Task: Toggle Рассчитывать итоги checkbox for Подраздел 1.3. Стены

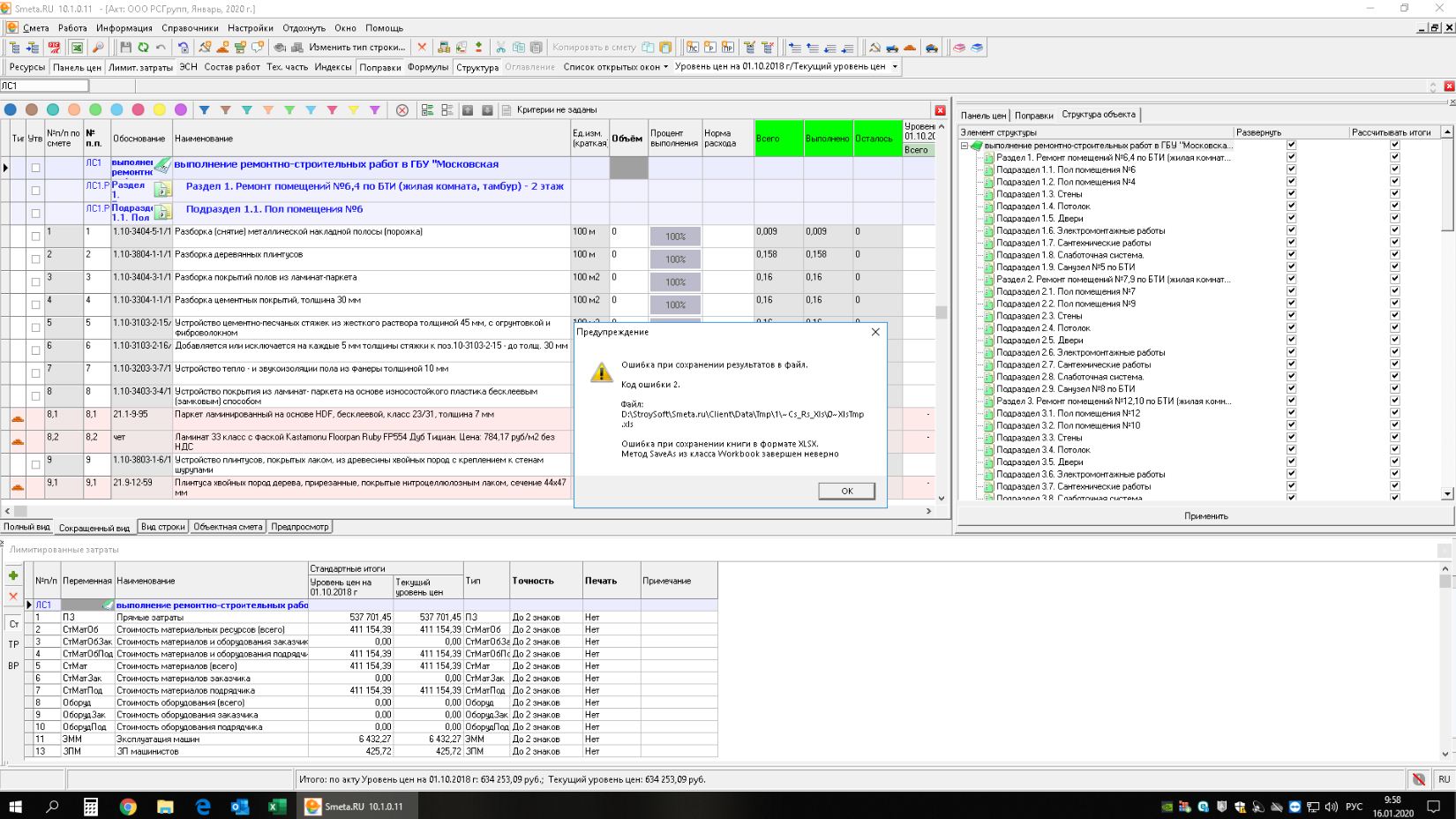Action: pos(1395,194)
